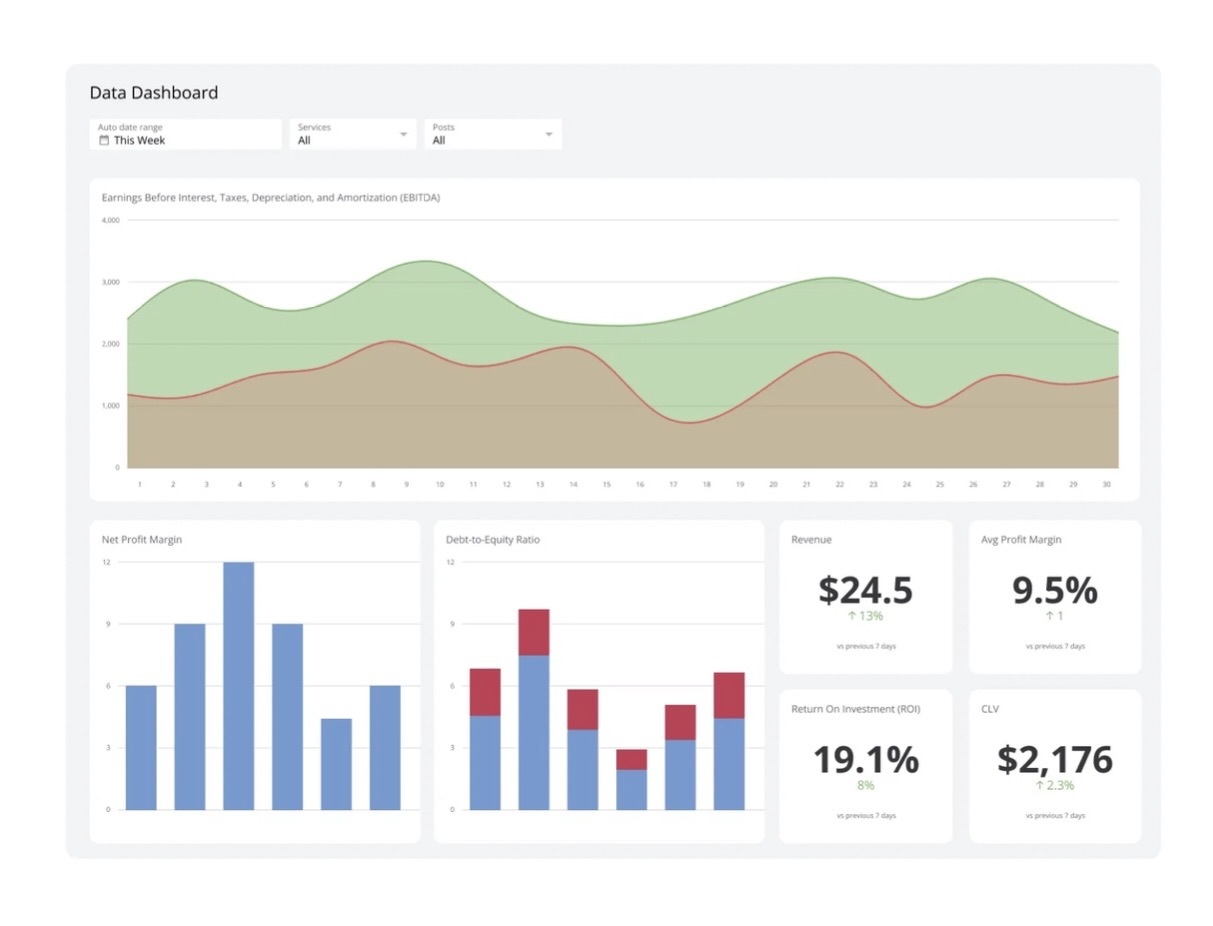The width and height of the screenshot is (1213, 926).
Task: Click the Debt-to-Equity Ratio chart title
Action: click(492, 540)
